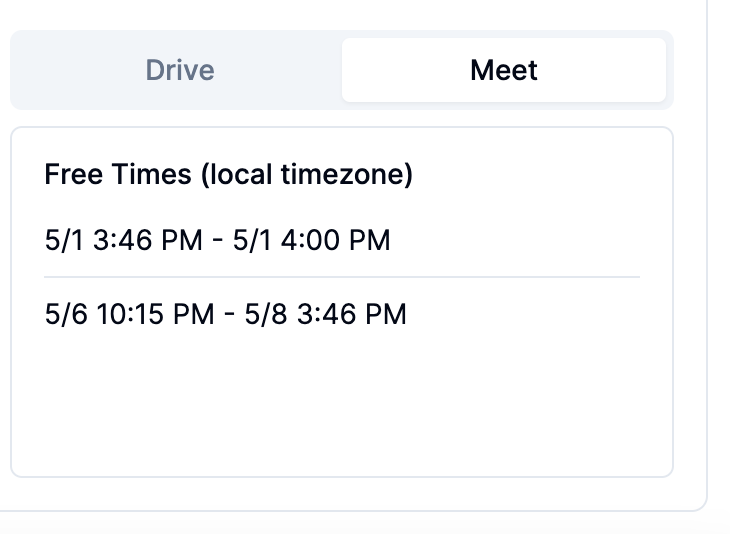
Task: Click the "(local timezone)" label text
Action: tap(307, 174)
